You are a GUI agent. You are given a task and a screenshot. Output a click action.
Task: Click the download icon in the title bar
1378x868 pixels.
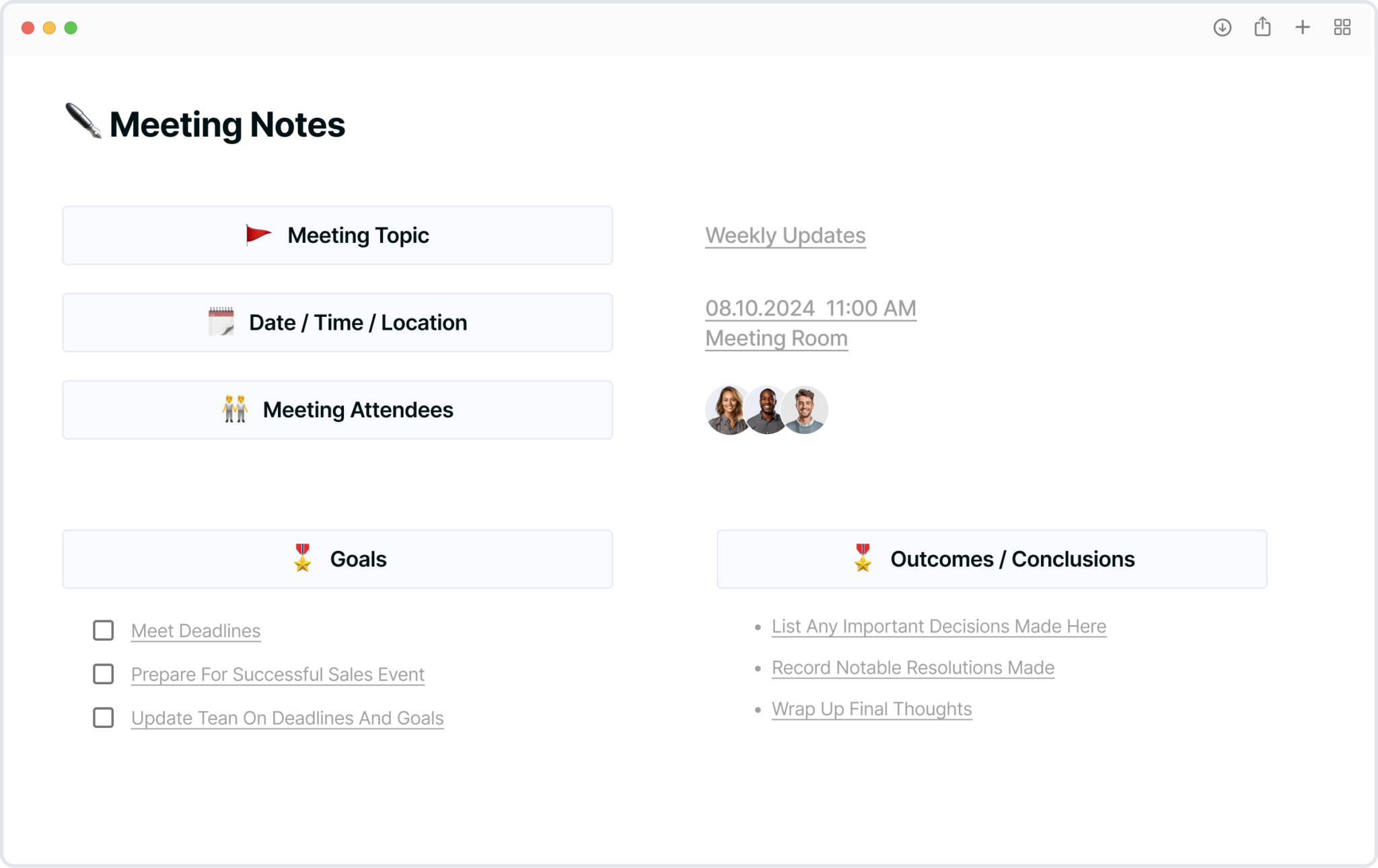(1222, 28)
